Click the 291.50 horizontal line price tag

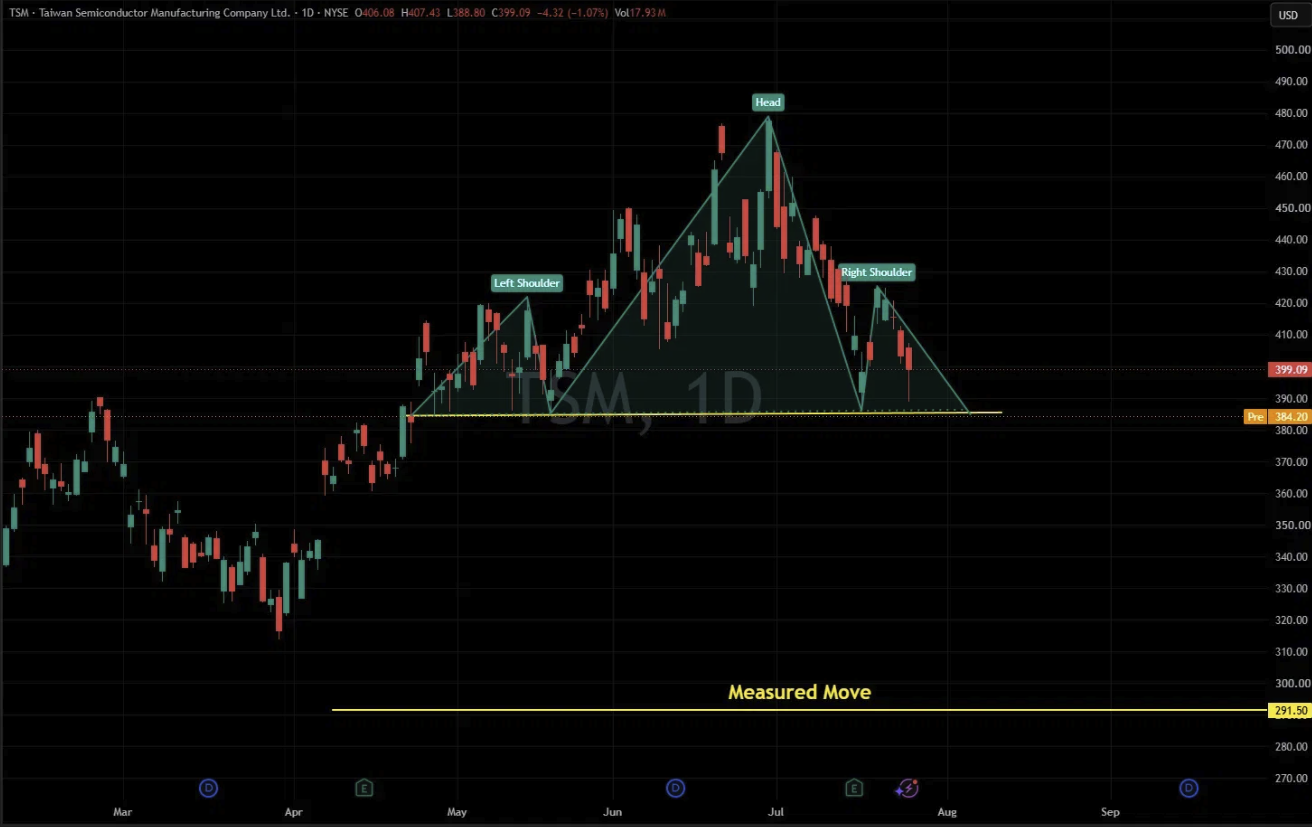(1289, 711)
